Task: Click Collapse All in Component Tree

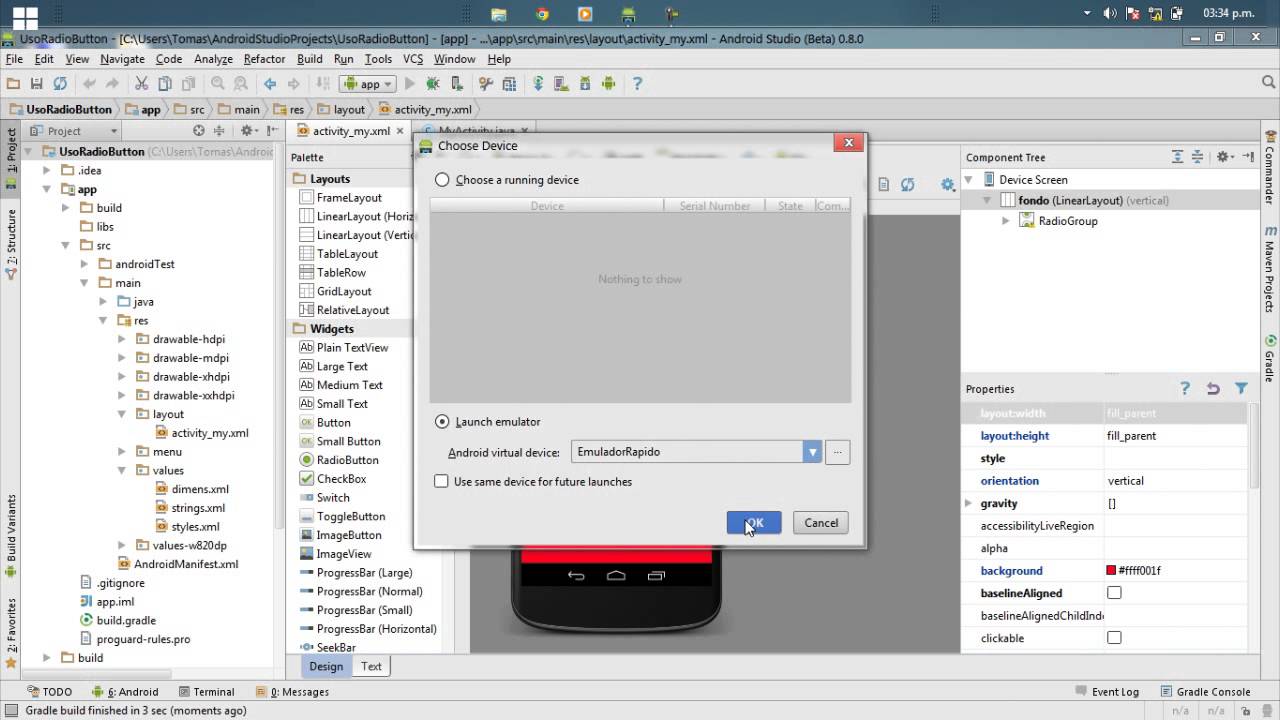Action: click(x=1199, y=157)
